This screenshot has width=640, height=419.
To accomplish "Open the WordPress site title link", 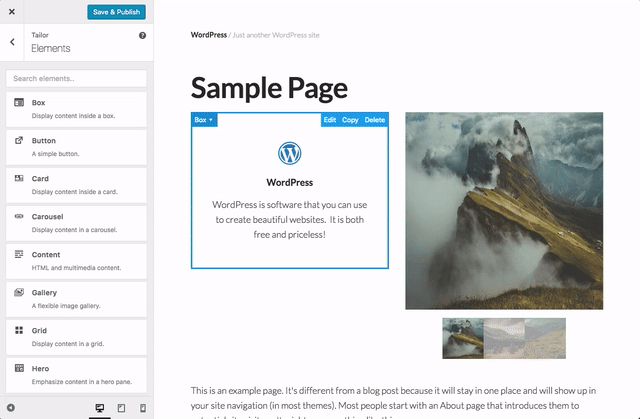I will pyautogui.click(x=209, y=35).
